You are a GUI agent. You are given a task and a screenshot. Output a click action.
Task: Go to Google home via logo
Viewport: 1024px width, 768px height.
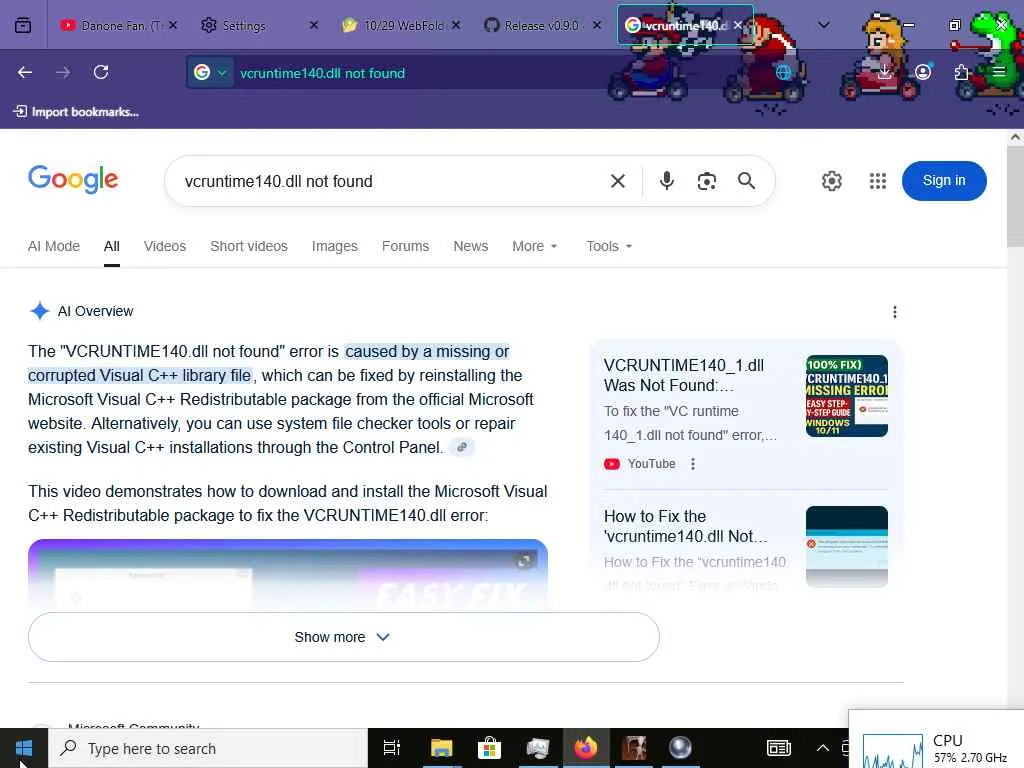coord(73,180)
